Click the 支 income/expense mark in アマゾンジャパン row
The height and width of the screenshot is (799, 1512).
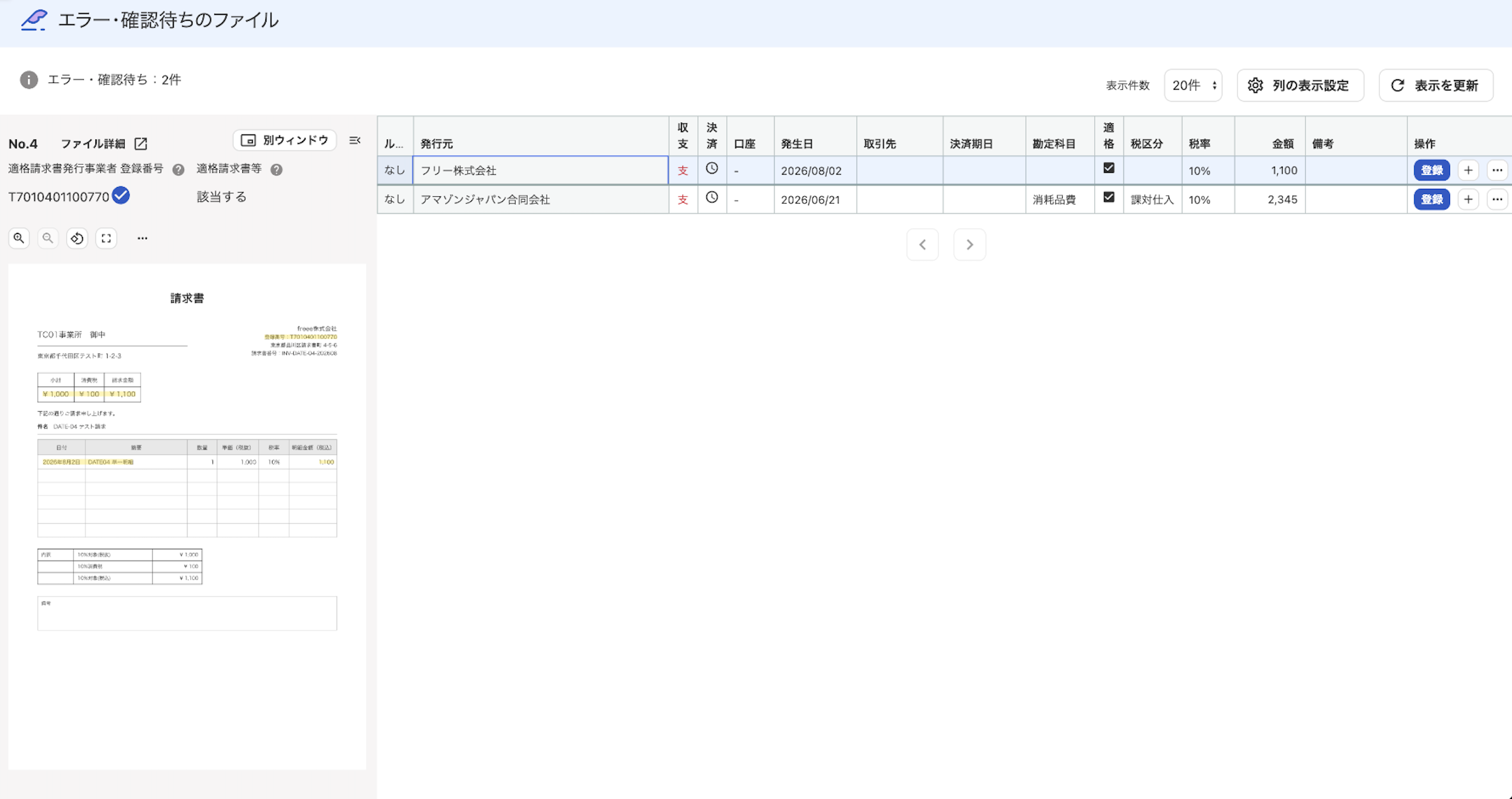[683, 199]
